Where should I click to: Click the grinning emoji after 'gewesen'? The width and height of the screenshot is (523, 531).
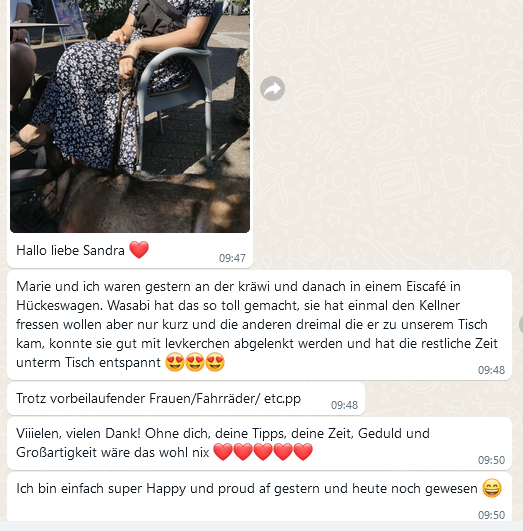(492, 488)
